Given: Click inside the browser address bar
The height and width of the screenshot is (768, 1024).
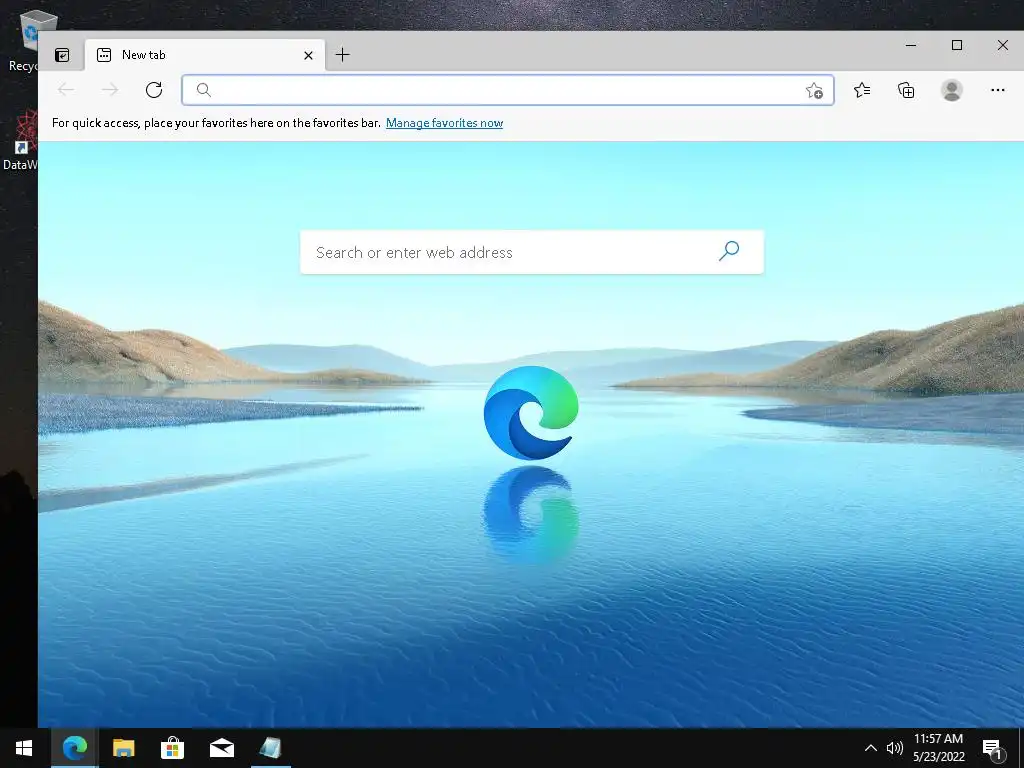Looking at the screenshot, I should click(x=507, y=90).
